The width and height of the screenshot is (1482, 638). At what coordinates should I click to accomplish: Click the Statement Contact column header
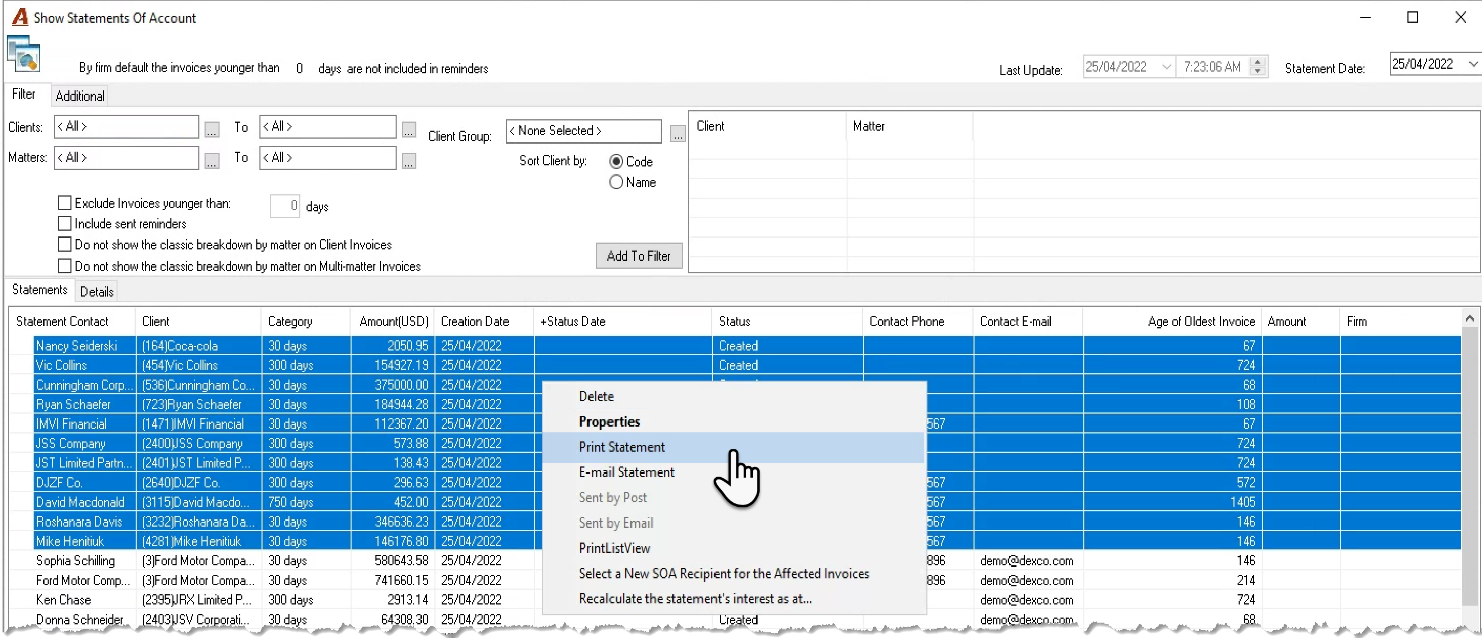point(73,322)
